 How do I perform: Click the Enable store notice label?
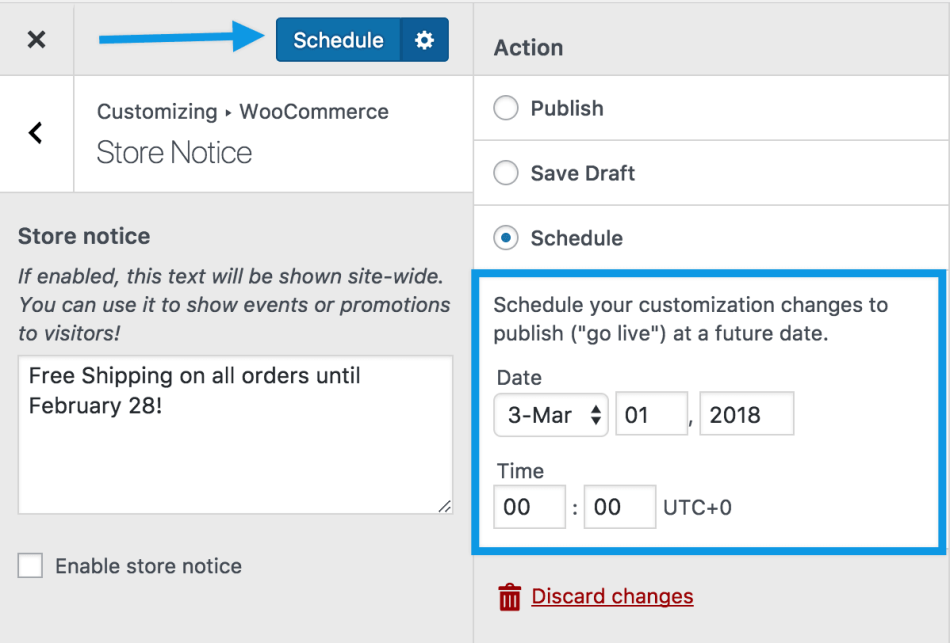148,566
